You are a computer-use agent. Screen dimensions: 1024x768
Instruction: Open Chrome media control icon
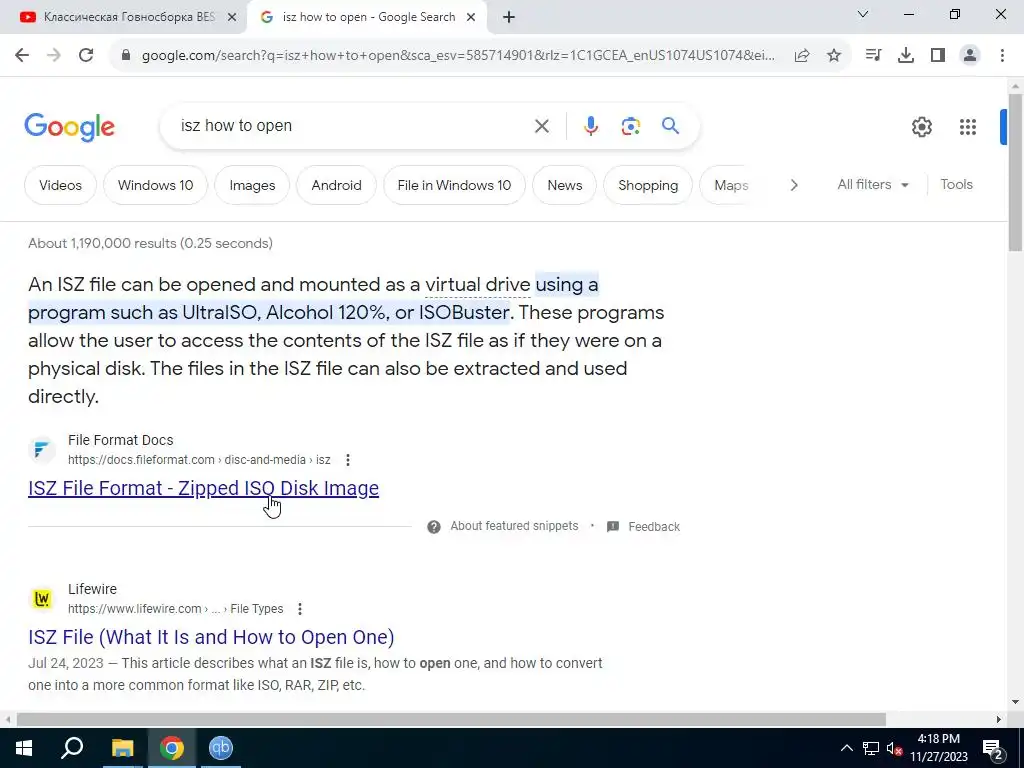click(x=873, y=56)
